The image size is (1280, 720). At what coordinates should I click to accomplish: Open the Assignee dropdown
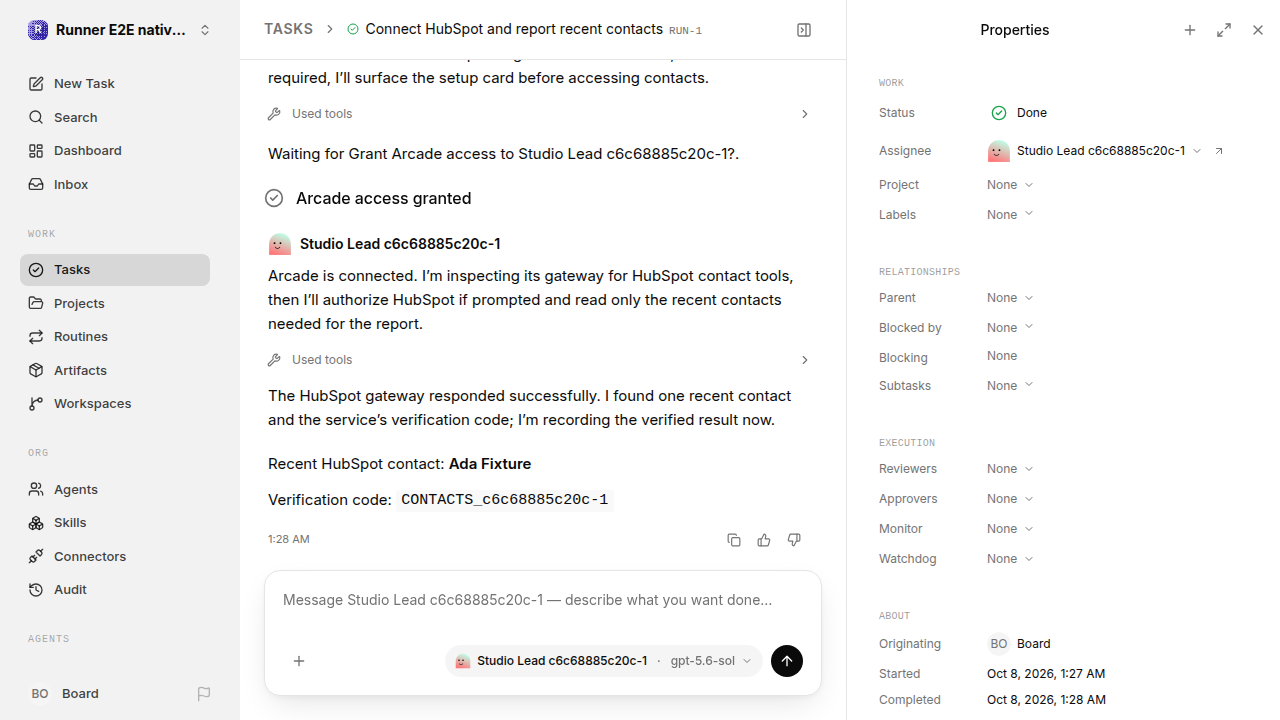point(1095,151)
